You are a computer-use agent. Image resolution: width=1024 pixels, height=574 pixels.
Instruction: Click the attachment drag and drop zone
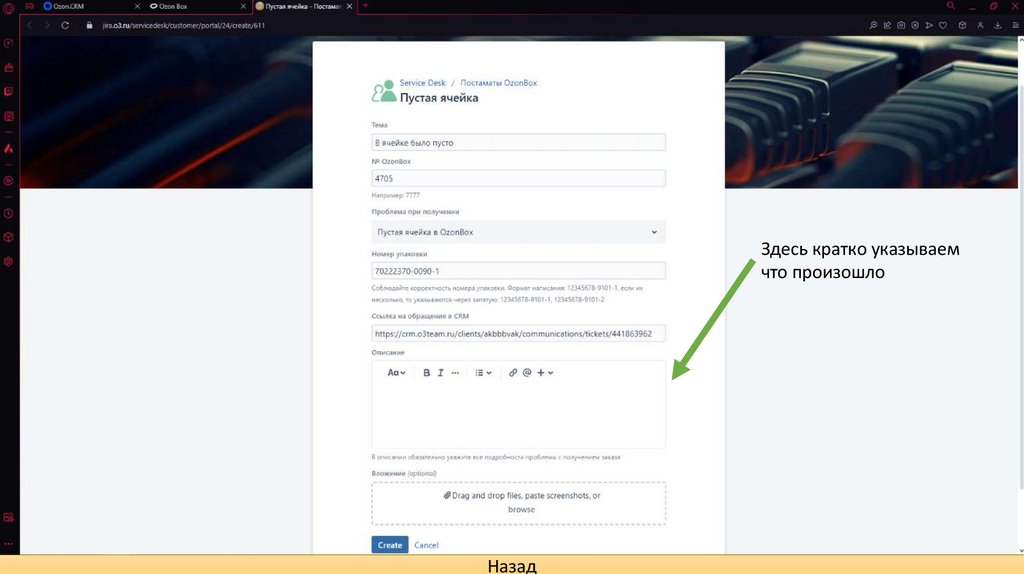(x=519, y=503)
